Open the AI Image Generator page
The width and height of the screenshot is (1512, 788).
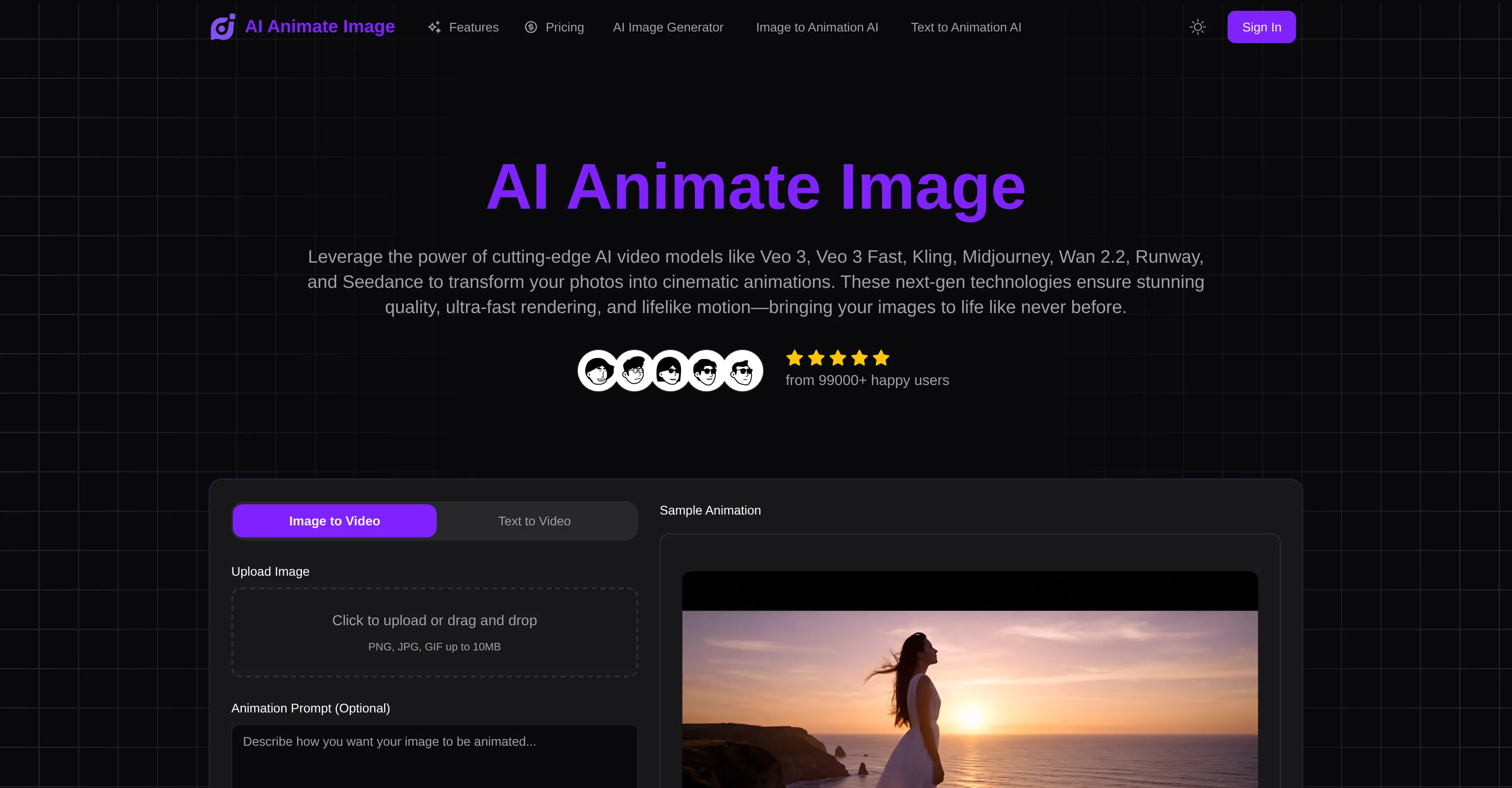pos(667,27)
